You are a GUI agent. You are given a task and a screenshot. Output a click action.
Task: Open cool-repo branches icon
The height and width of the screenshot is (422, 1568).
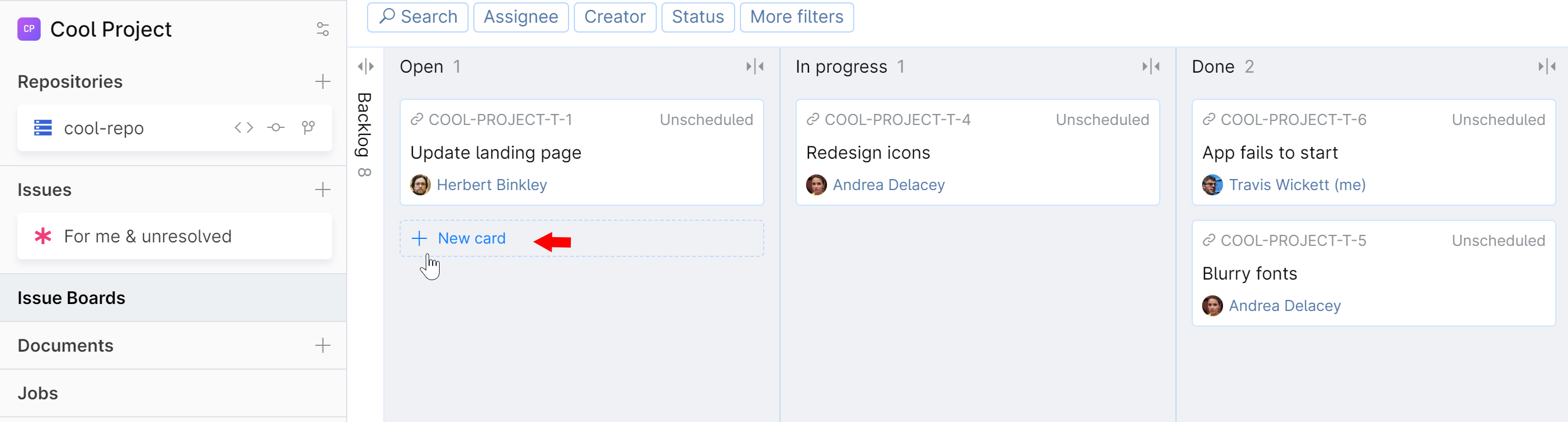(x=308, y=127)
